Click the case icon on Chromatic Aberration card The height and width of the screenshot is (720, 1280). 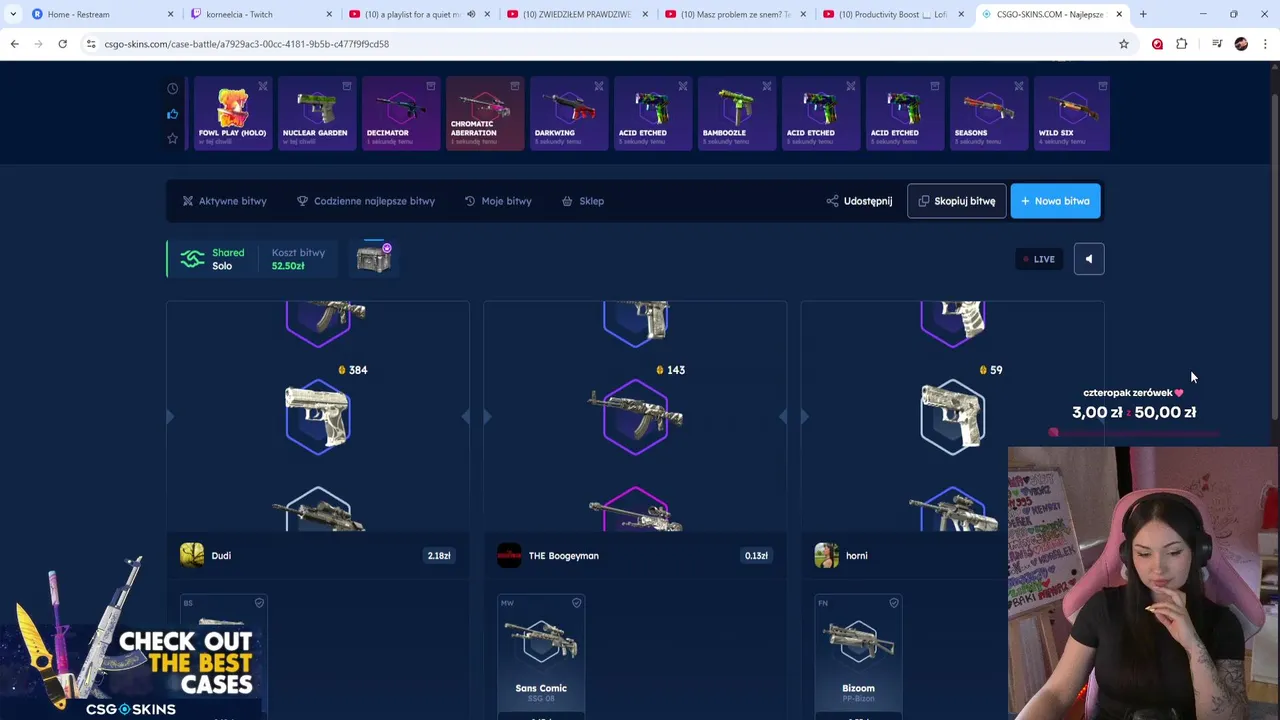tap(515, 86)
